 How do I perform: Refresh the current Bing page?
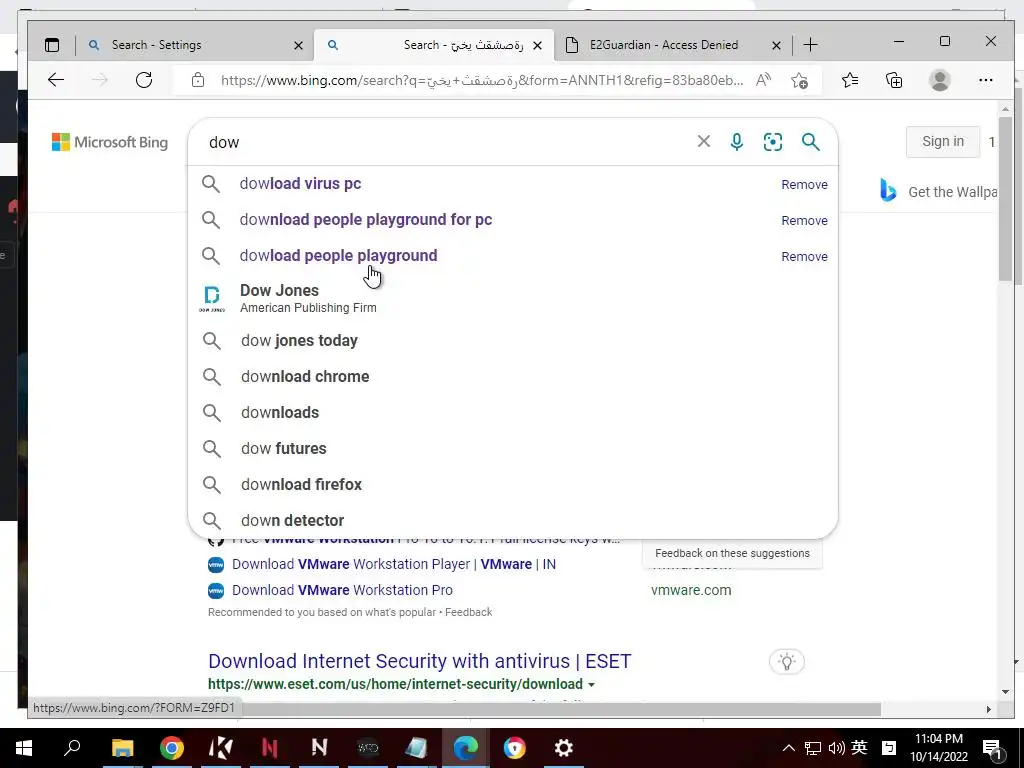(x=144, y=80)
